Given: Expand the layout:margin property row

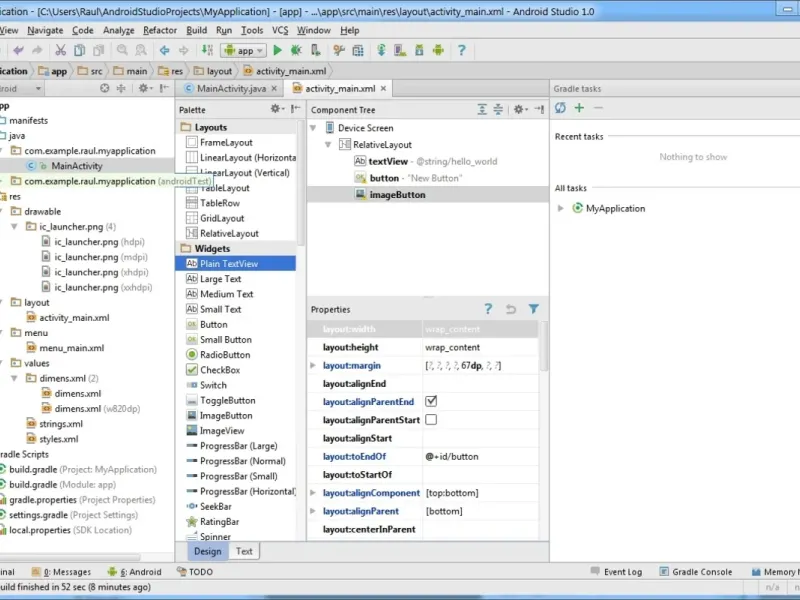Looking at the screenshot, I should (x=314, y=366).
